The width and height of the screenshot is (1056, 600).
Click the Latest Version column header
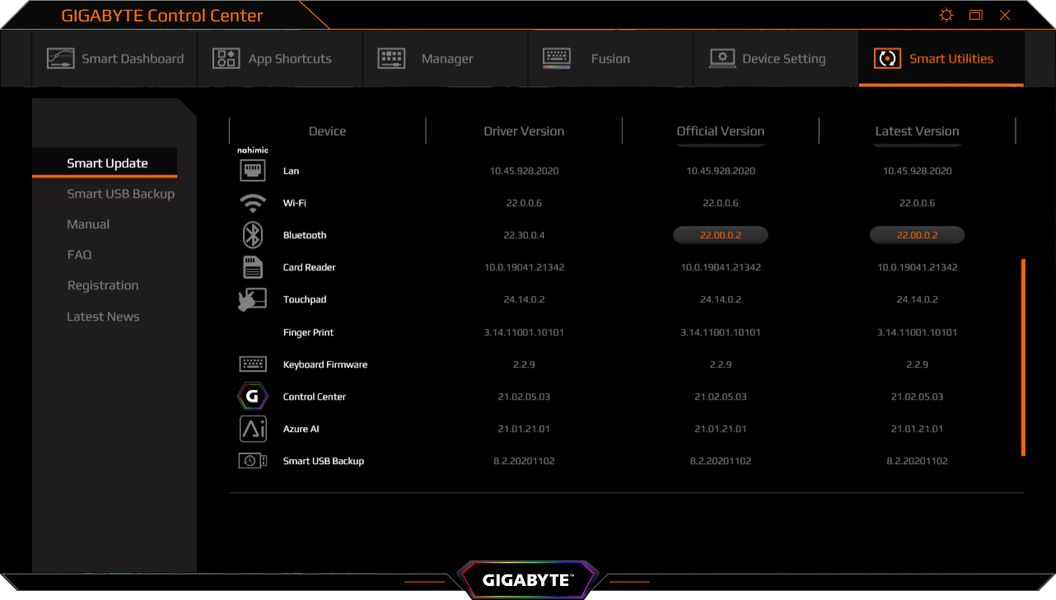pyautogui.click(x=917, y=131)
